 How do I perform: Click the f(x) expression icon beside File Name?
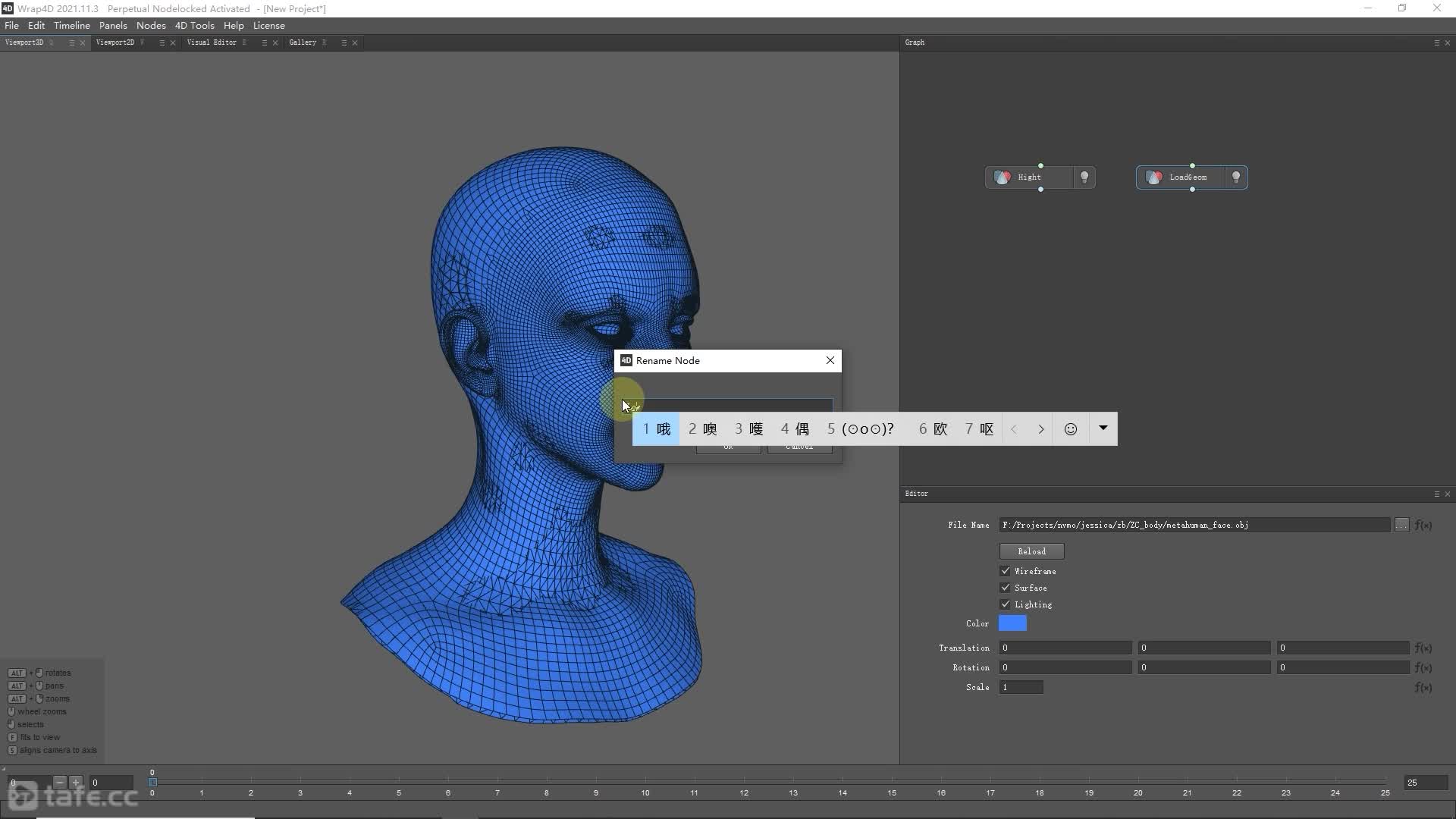1423,525
